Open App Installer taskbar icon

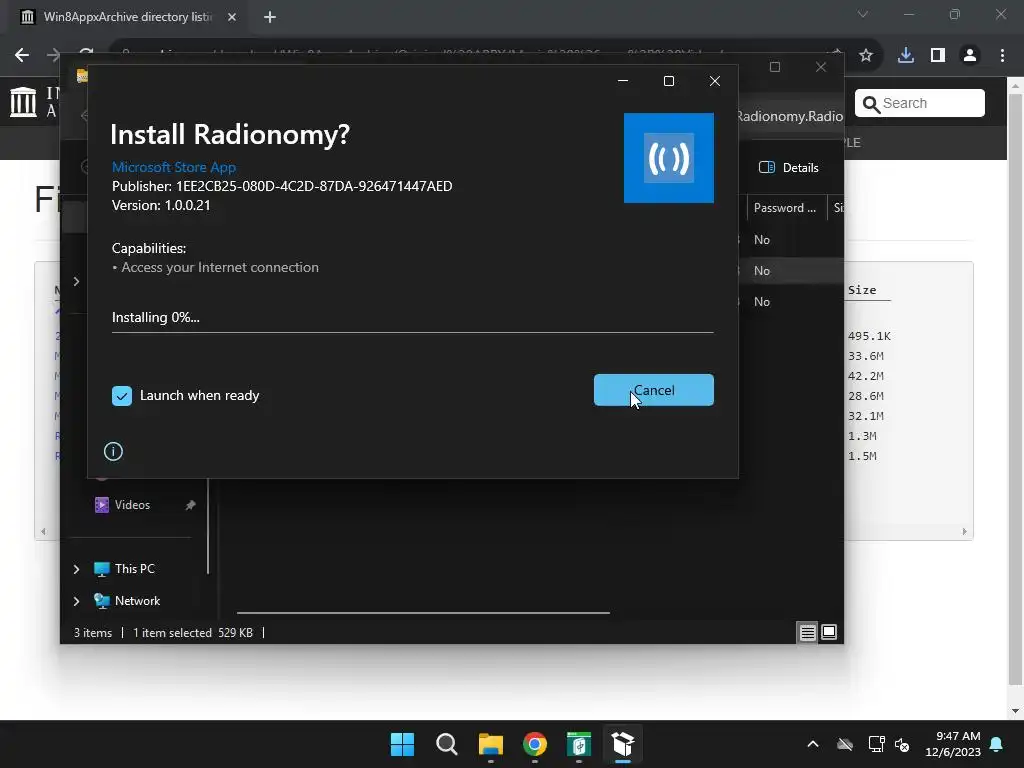[x=623, y=744]
